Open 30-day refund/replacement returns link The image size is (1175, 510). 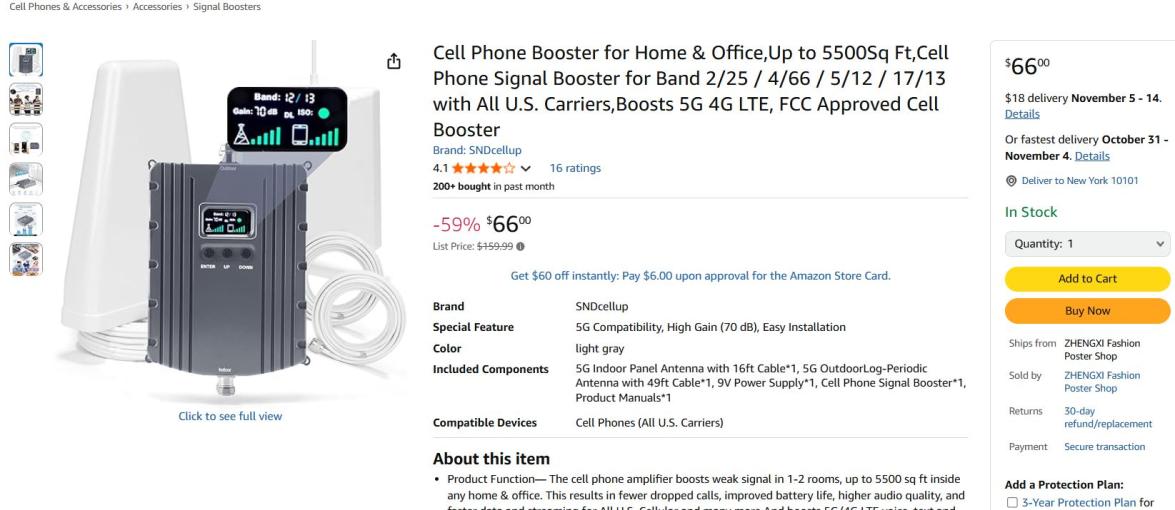pos(1108,416)
